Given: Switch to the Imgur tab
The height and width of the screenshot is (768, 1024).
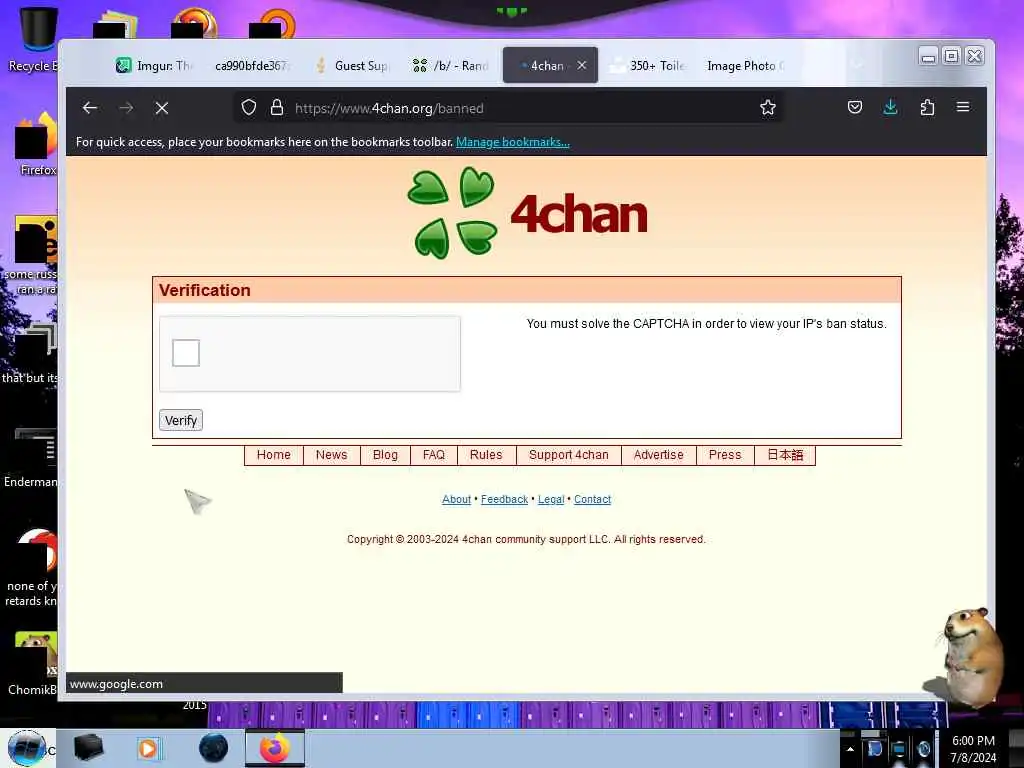Looking at the screenshot, I should click(x=153, y=65).
